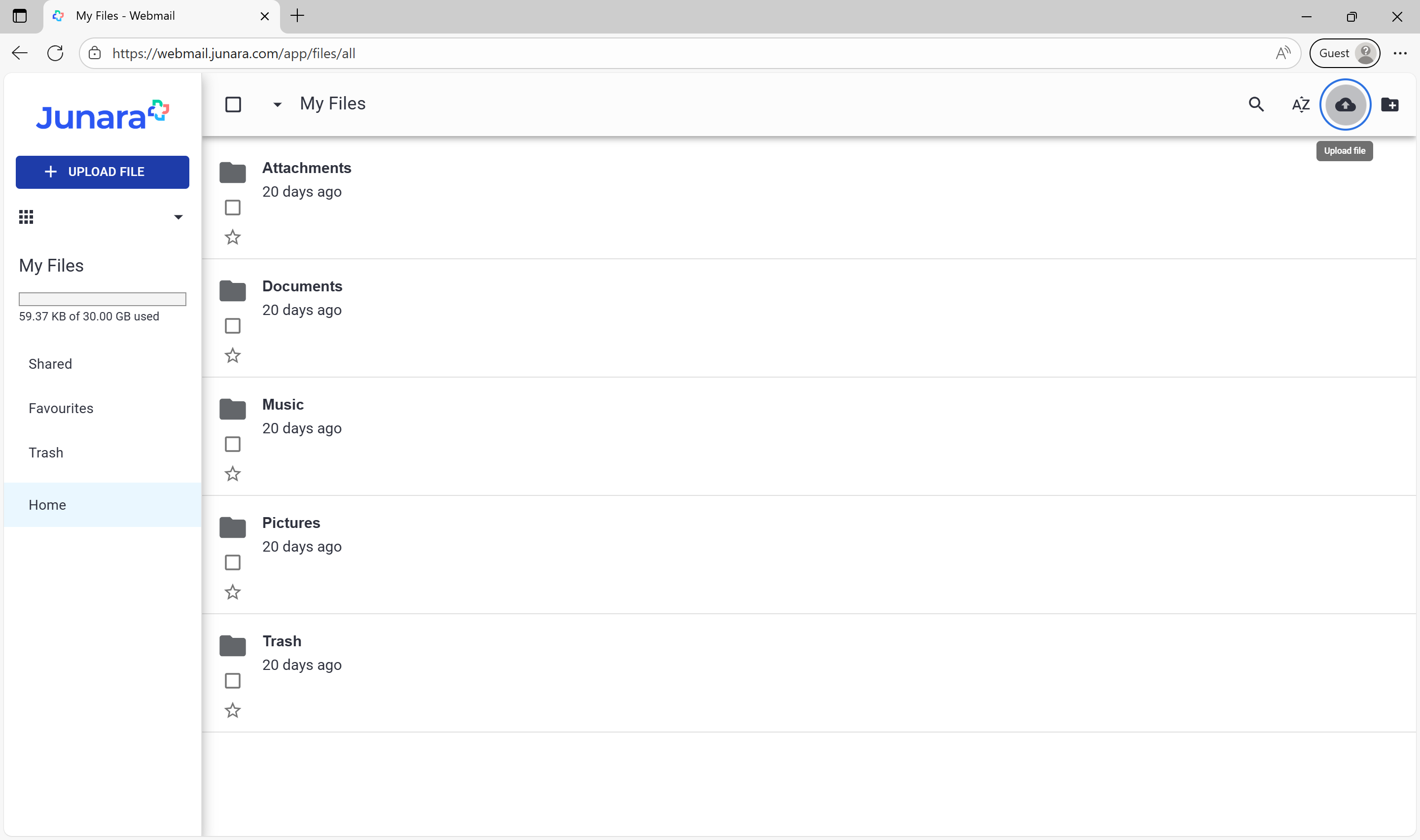Click the '59.37 KB of 30.00 GB used' text
Image resolution: width=1420 pixels, height=840 pixels.
(x=89, y=316)
